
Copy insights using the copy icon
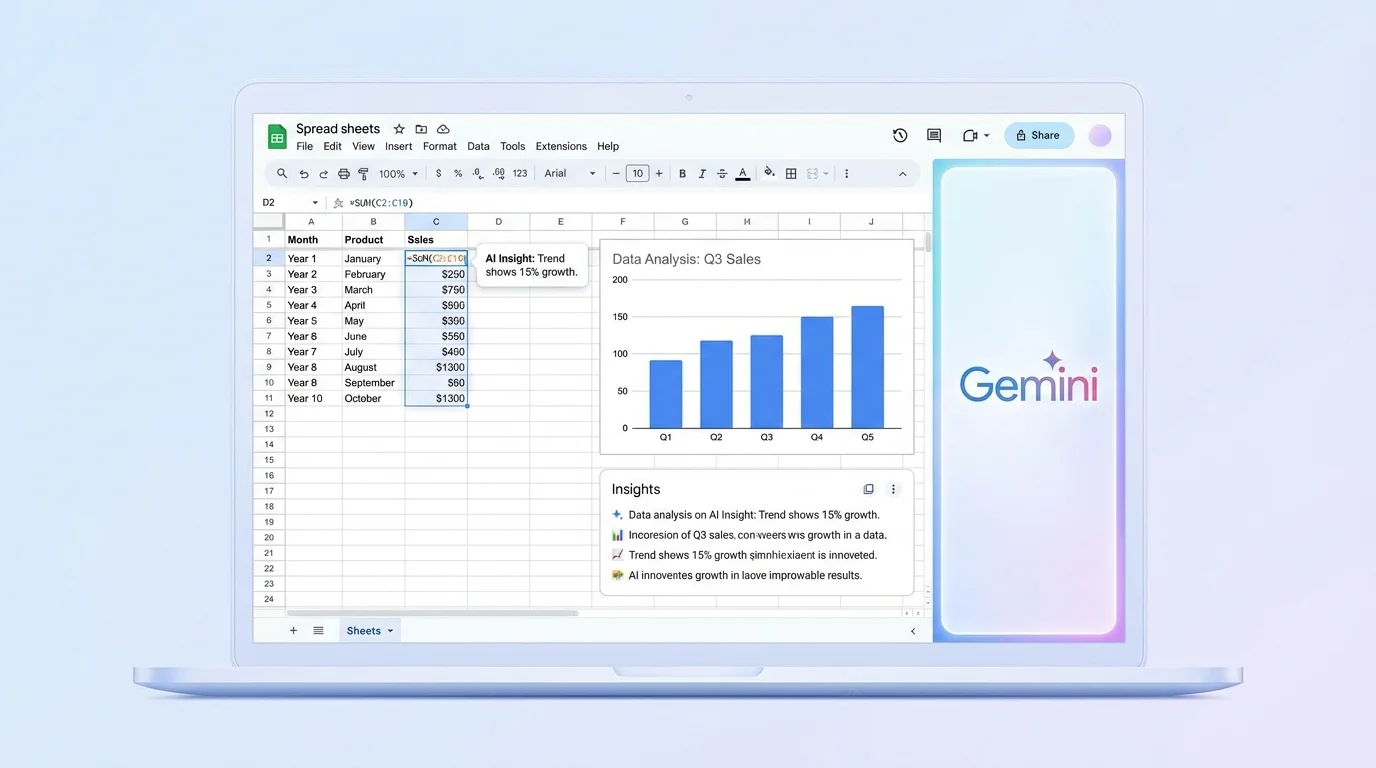(x=868, y=489)
